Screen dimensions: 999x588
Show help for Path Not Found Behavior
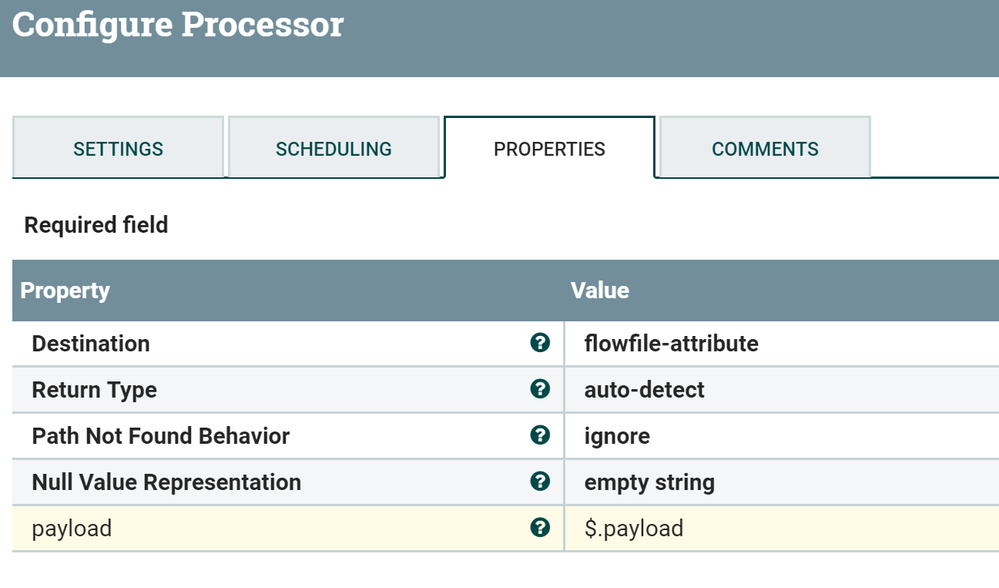(540, 435)
